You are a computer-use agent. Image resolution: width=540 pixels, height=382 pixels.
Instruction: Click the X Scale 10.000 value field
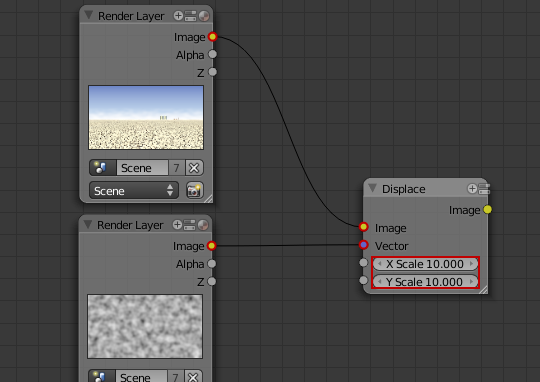pyautogui.click(x=425, y=264)
